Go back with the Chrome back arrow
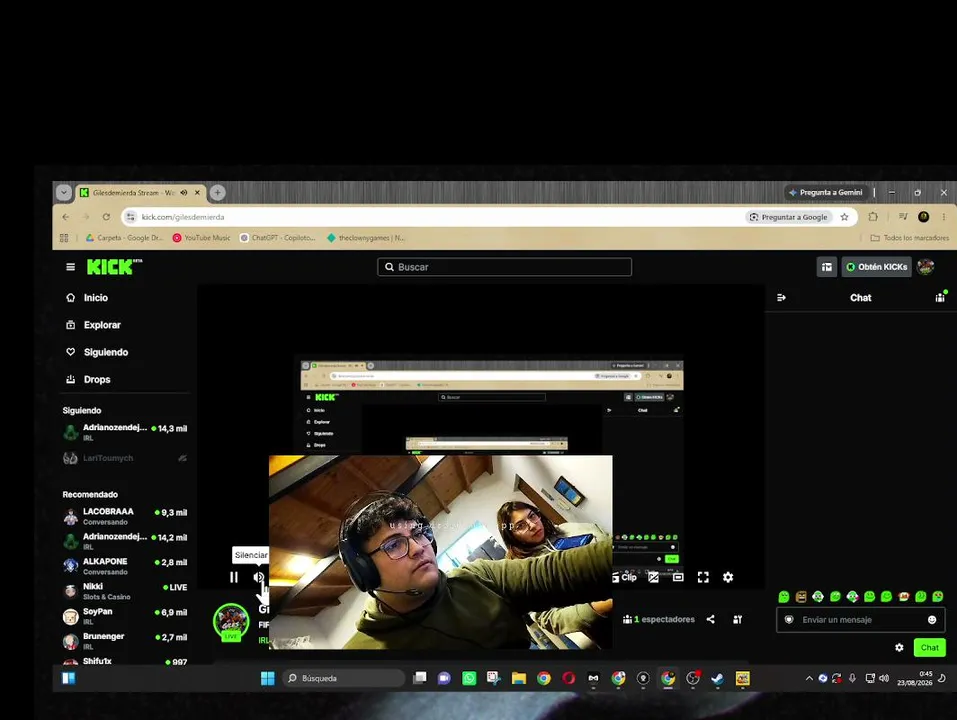Screen dimensions: 957x720 66,217
